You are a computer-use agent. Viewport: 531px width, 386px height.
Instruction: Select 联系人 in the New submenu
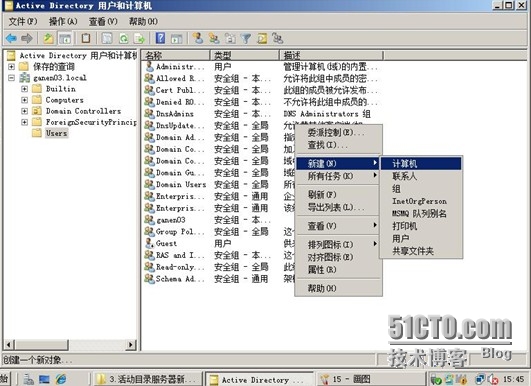click(x=421, y=176)
